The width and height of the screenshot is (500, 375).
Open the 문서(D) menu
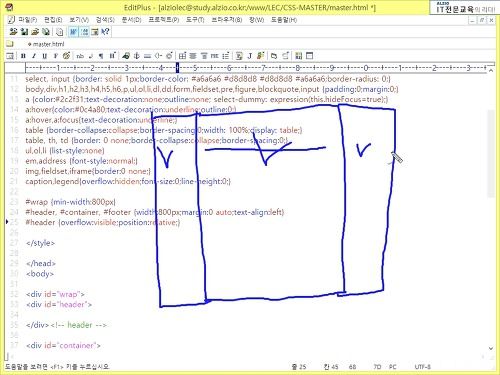point(131,20)
